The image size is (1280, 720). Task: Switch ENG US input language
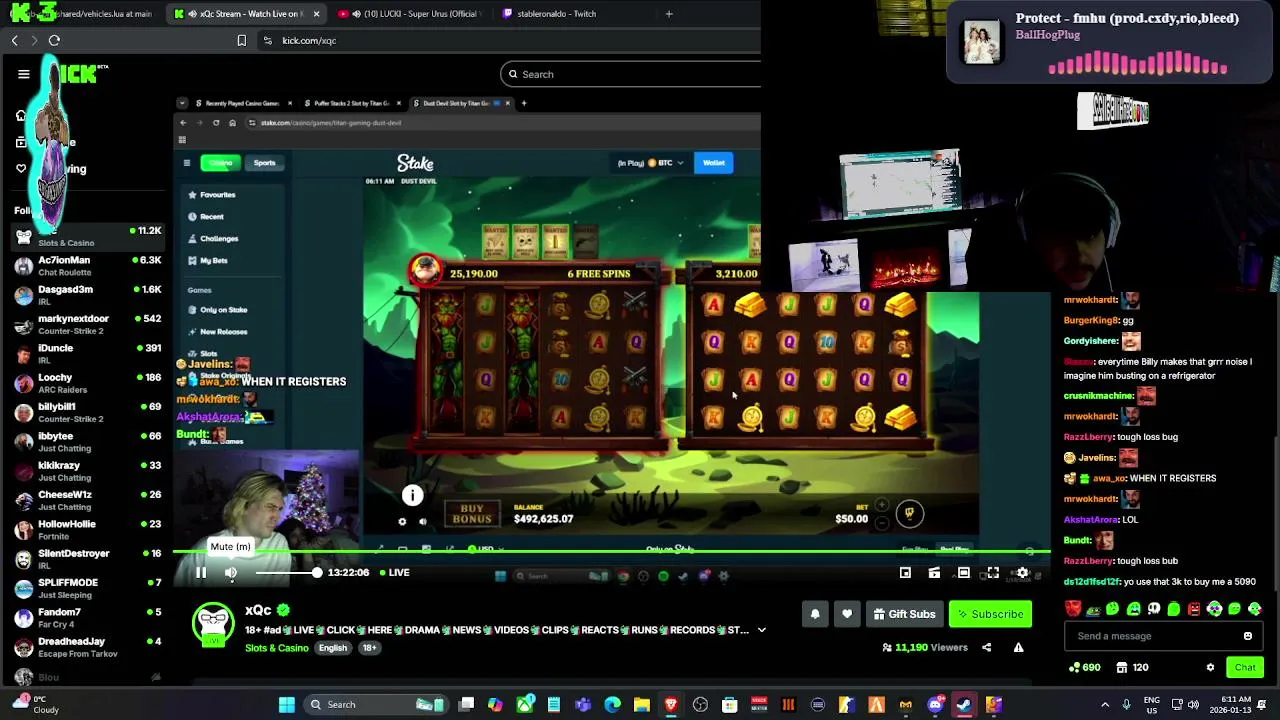1152,705
